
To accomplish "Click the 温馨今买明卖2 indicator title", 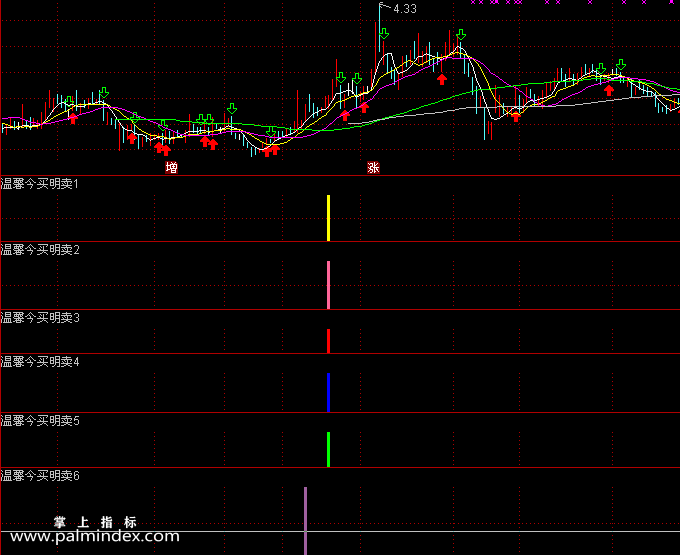I will tap(40, 250).
